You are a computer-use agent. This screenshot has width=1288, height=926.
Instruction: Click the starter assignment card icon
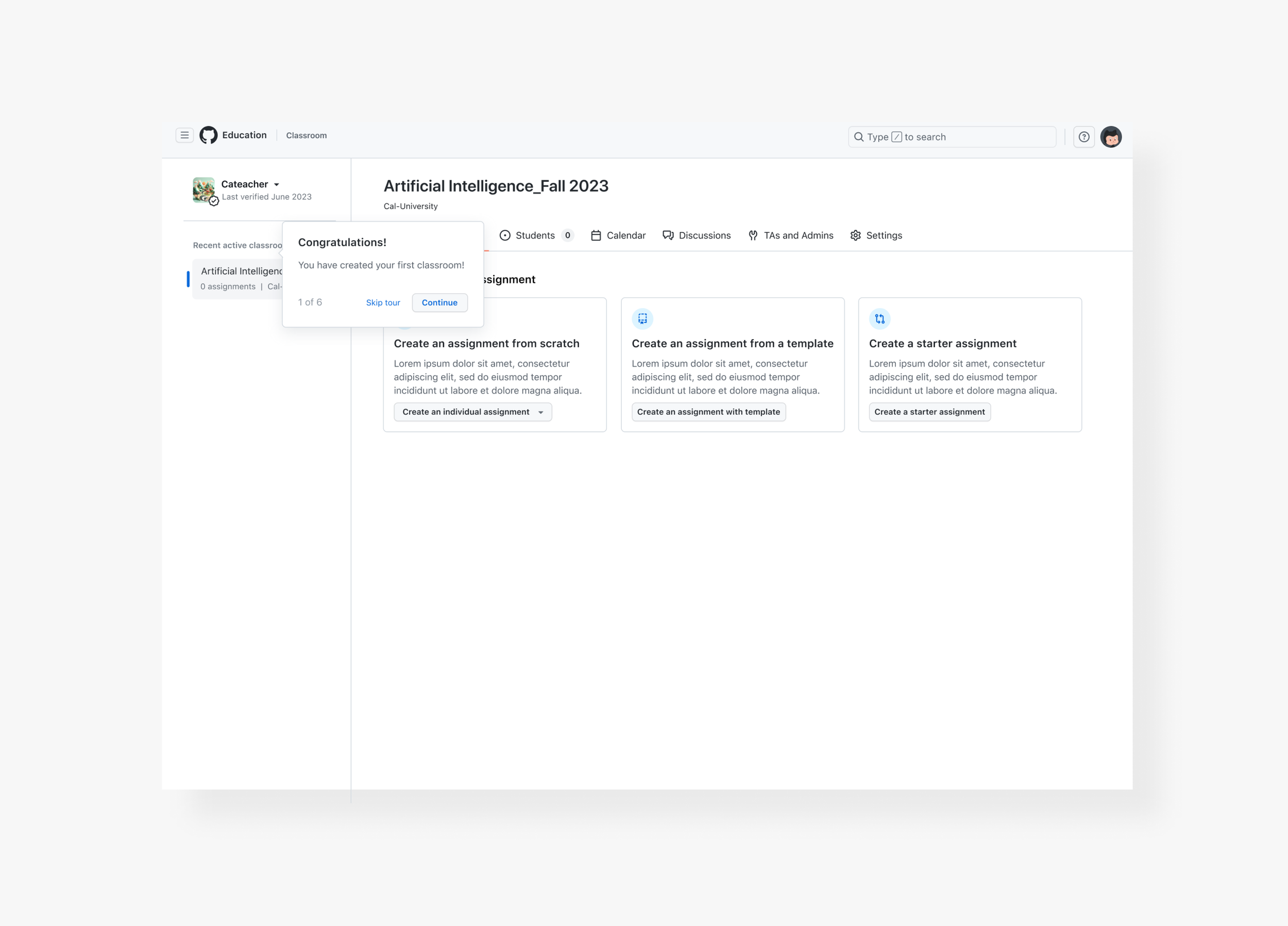click(879, 318)
